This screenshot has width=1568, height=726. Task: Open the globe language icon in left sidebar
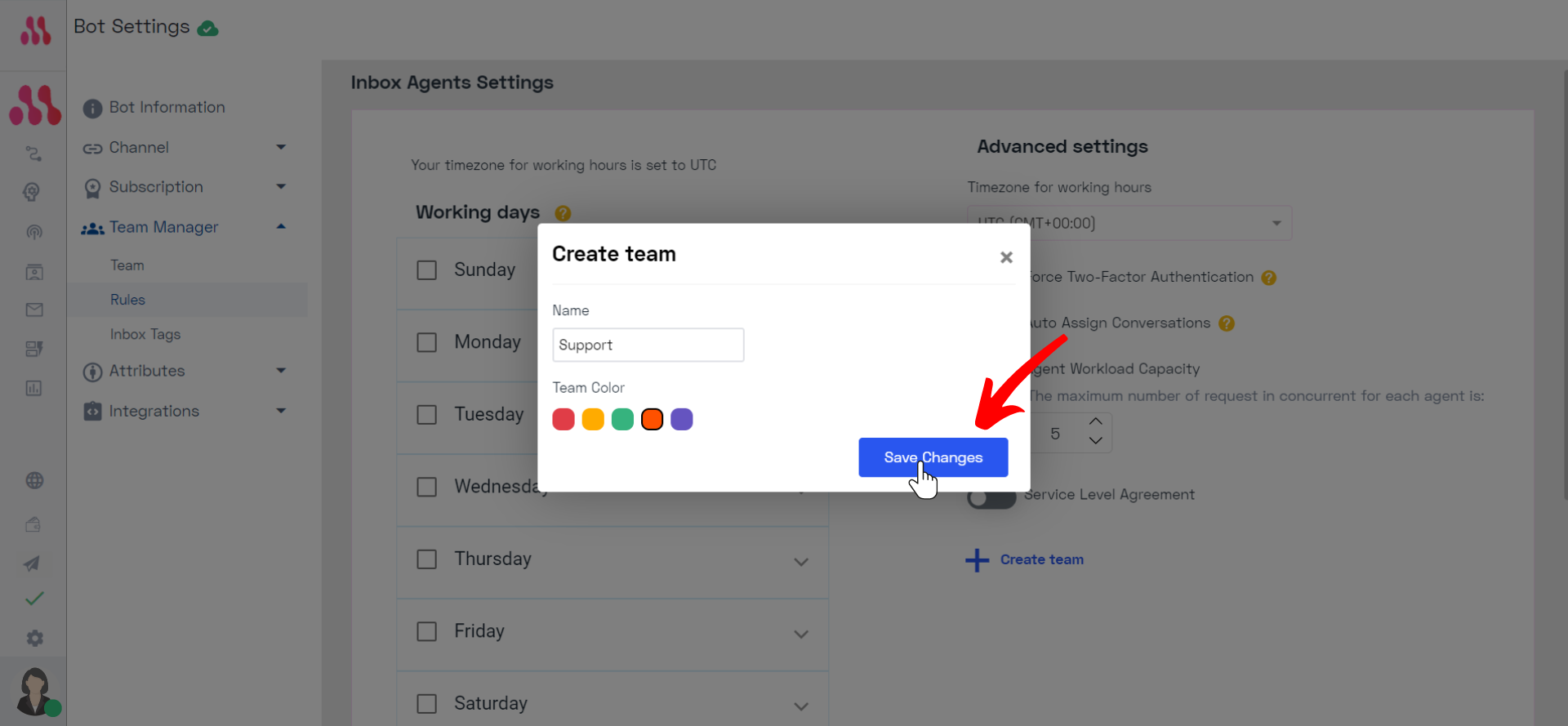[x=34, y=480]
